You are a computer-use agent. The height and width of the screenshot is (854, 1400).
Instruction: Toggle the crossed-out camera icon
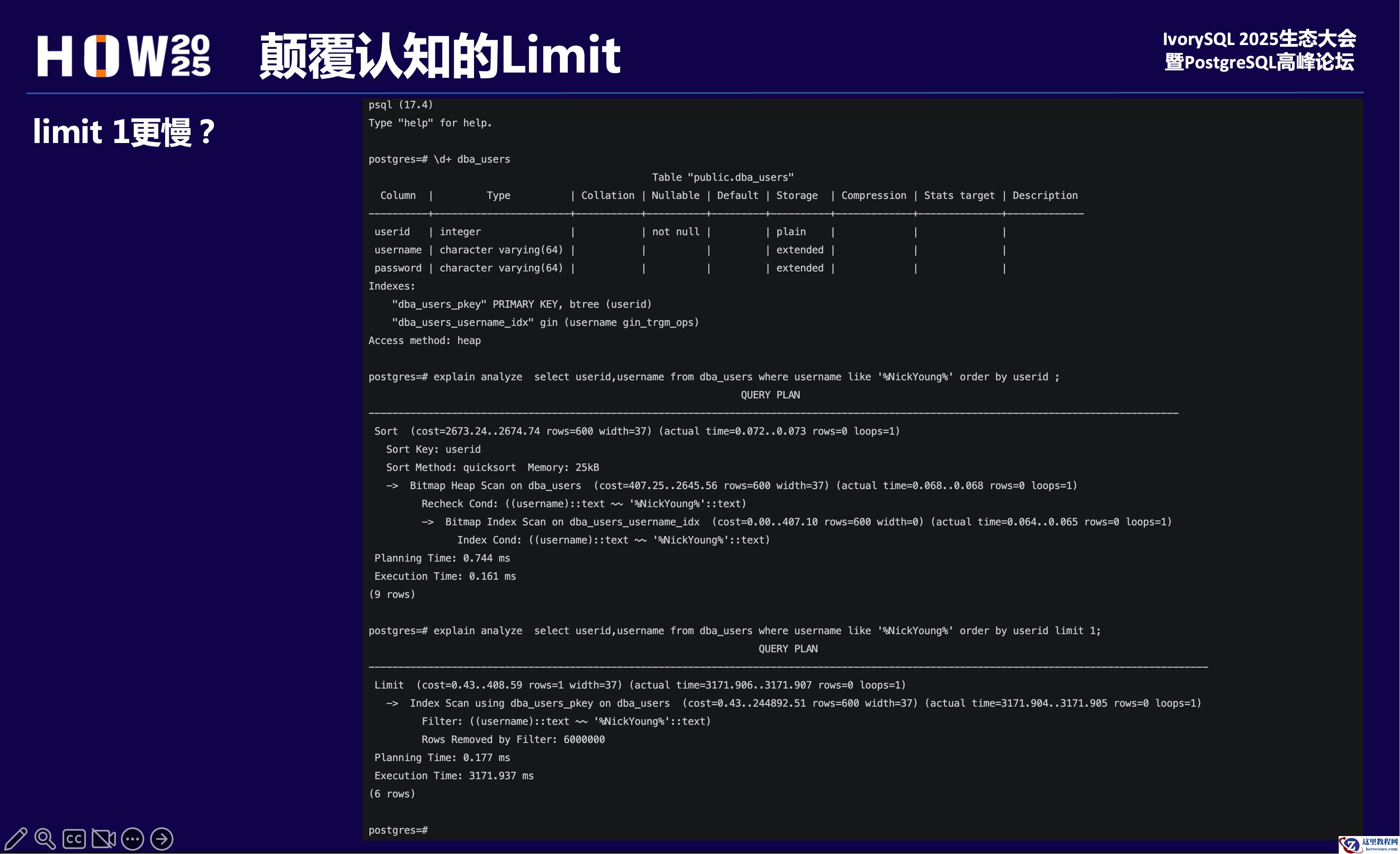pyautogui.click(x=103, y=839)
